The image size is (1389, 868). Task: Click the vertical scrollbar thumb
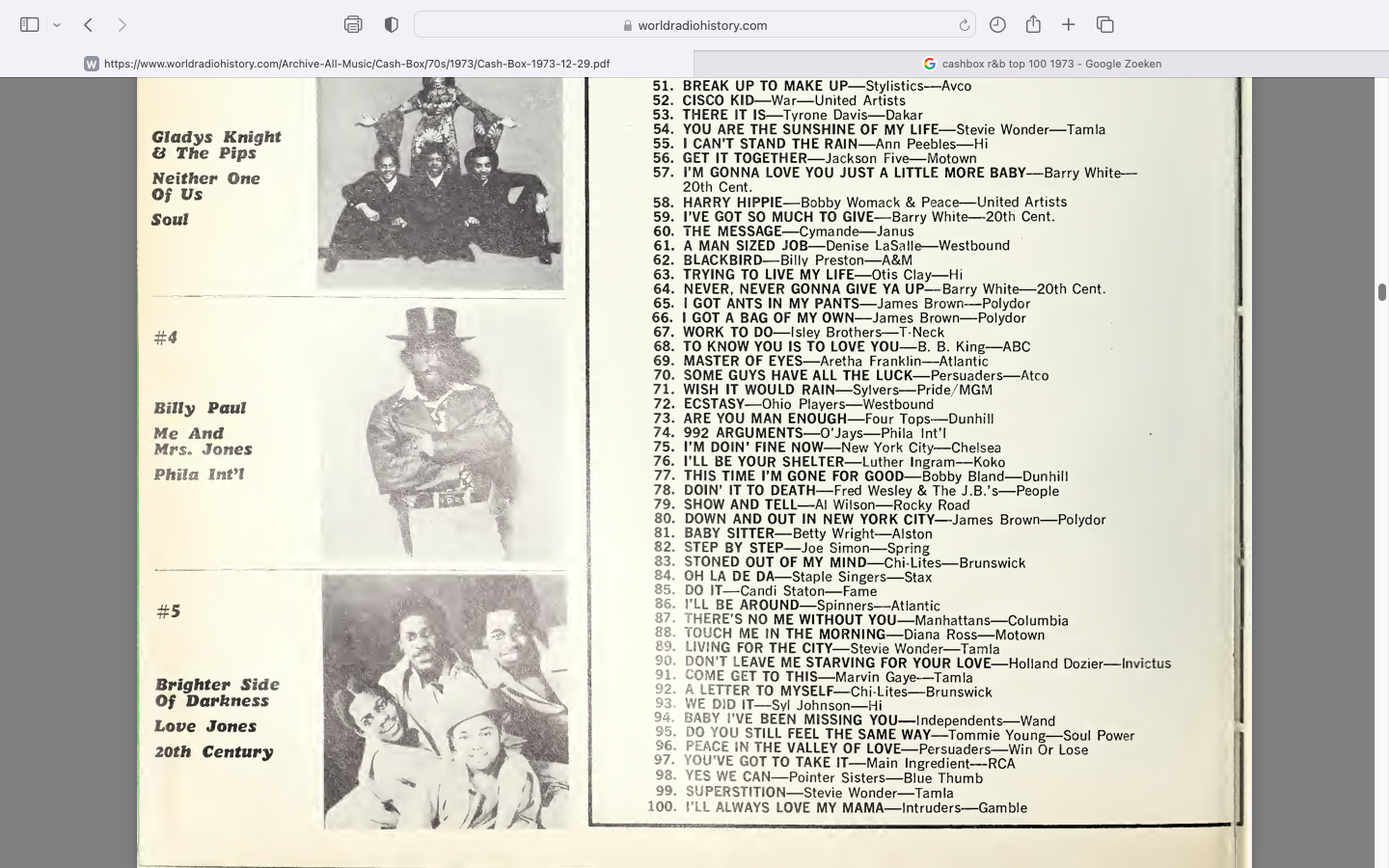pyautogui.click(x=1381, y=292)
